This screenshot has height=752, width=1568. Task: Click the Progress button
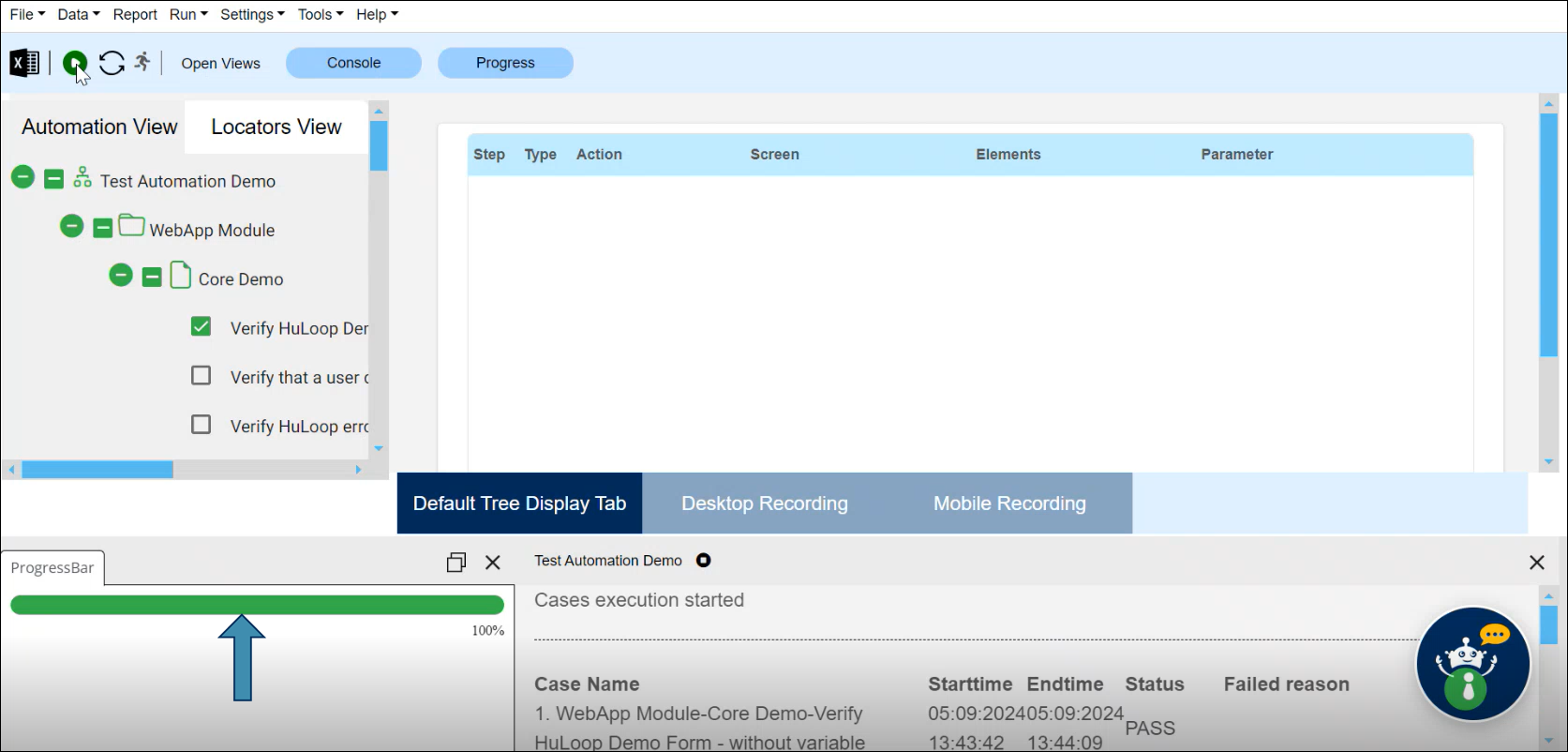tap(505, 63)
